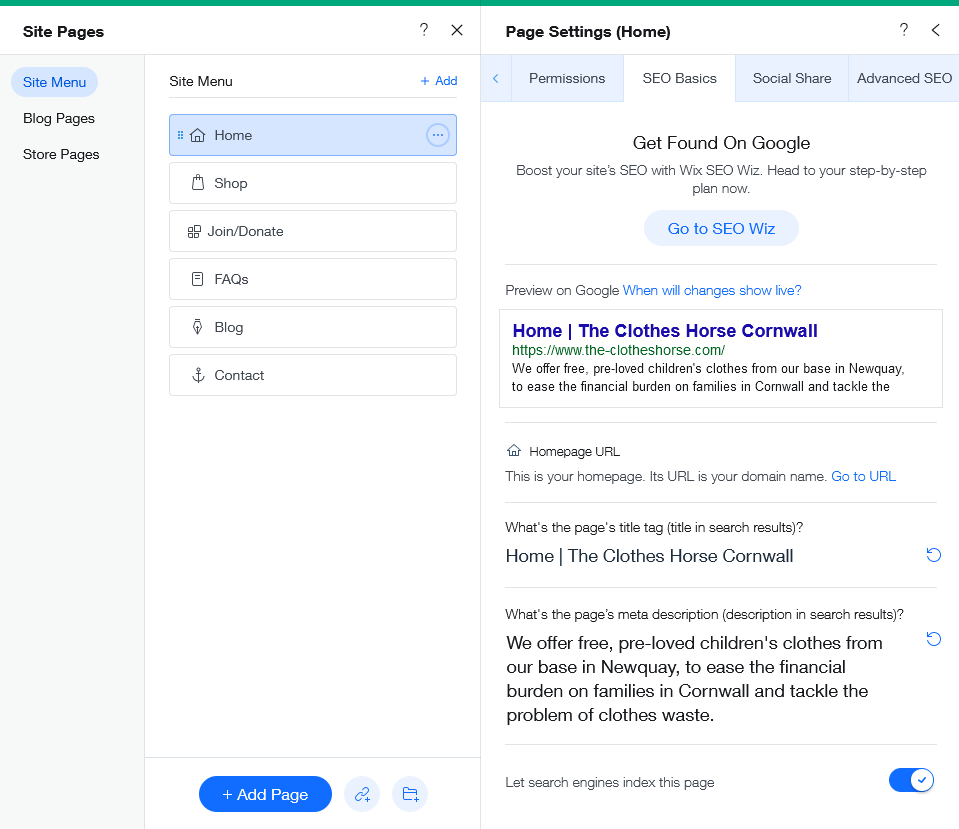Click Let search engines index this page

click(x=610, y=782)
